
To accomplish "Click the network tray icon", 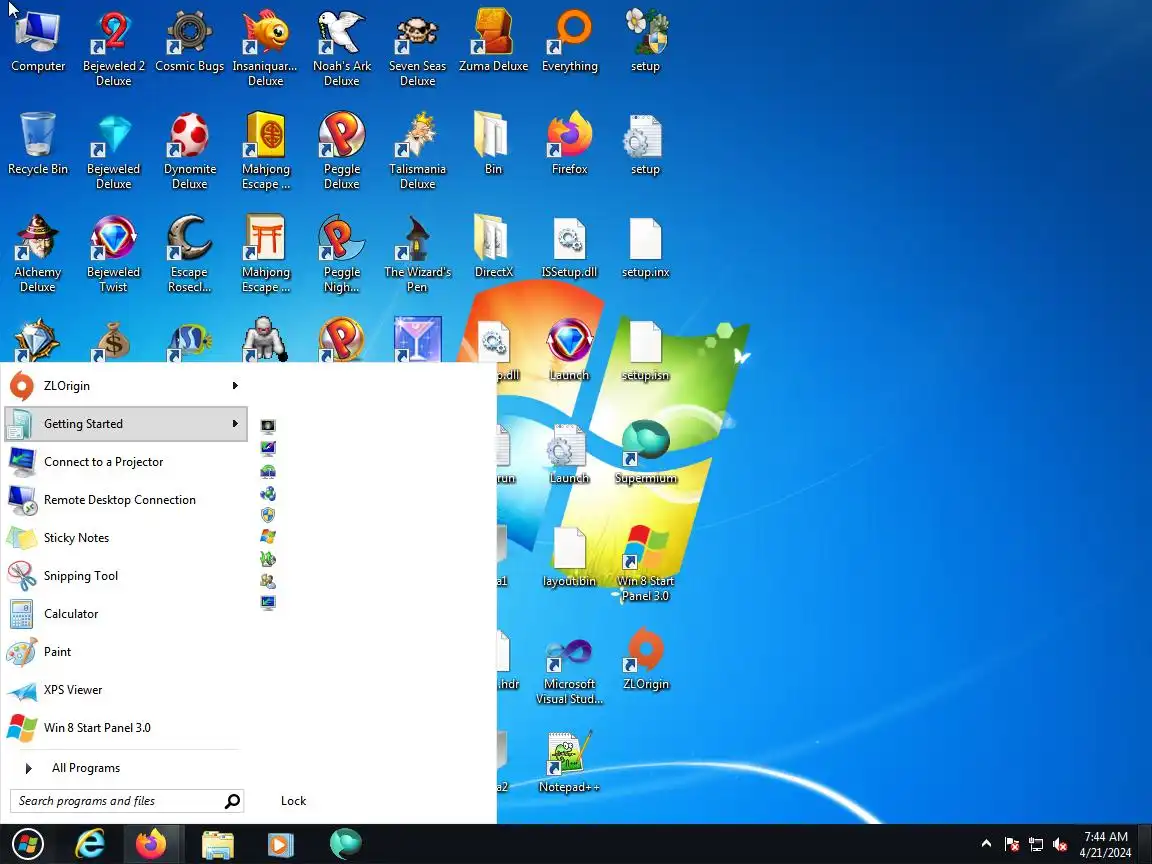I will [1036, 844].
